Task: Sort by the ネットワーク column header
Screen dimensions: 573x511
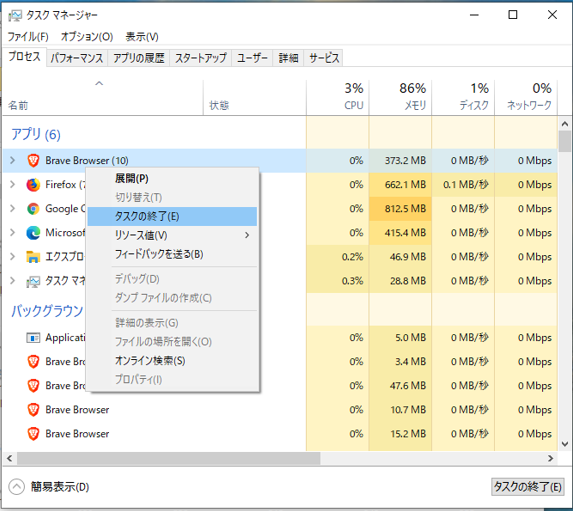Action: click(526, 97)
